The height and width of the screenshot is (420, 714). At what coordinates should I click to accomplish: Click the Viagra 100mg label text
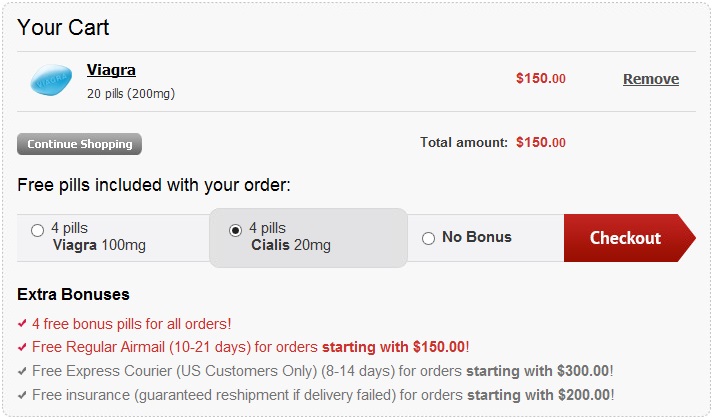(99, 245)
